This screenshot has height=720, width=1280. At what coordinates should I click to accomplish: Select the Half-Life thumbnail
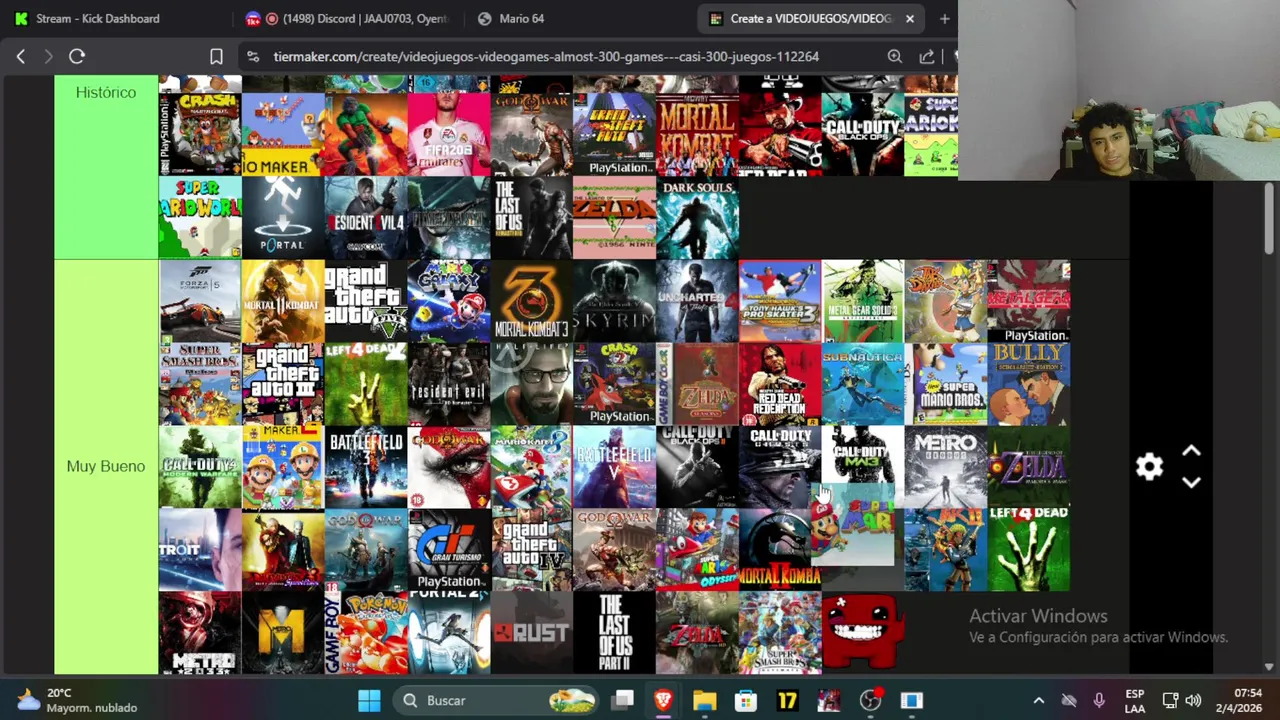(x=532, y=384)
